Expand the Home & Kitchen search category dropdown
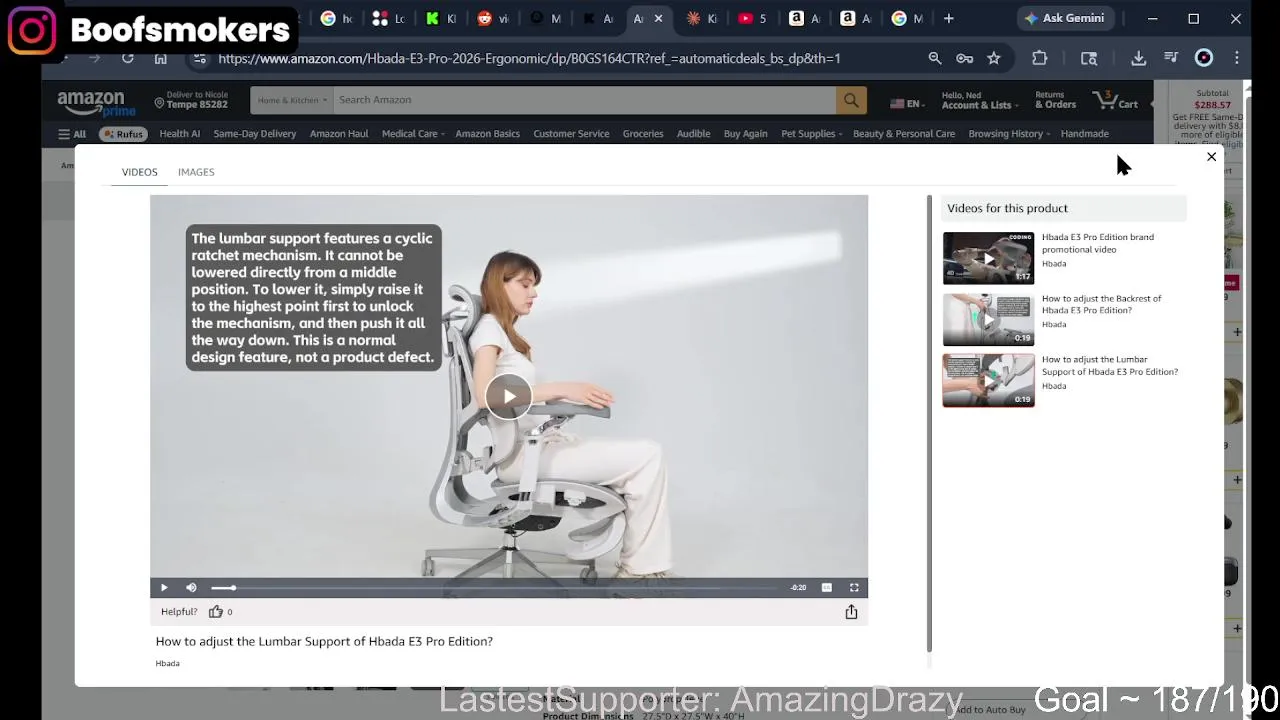The height and width of the screenshot is (720, 1280). click(x=290, y=100)
